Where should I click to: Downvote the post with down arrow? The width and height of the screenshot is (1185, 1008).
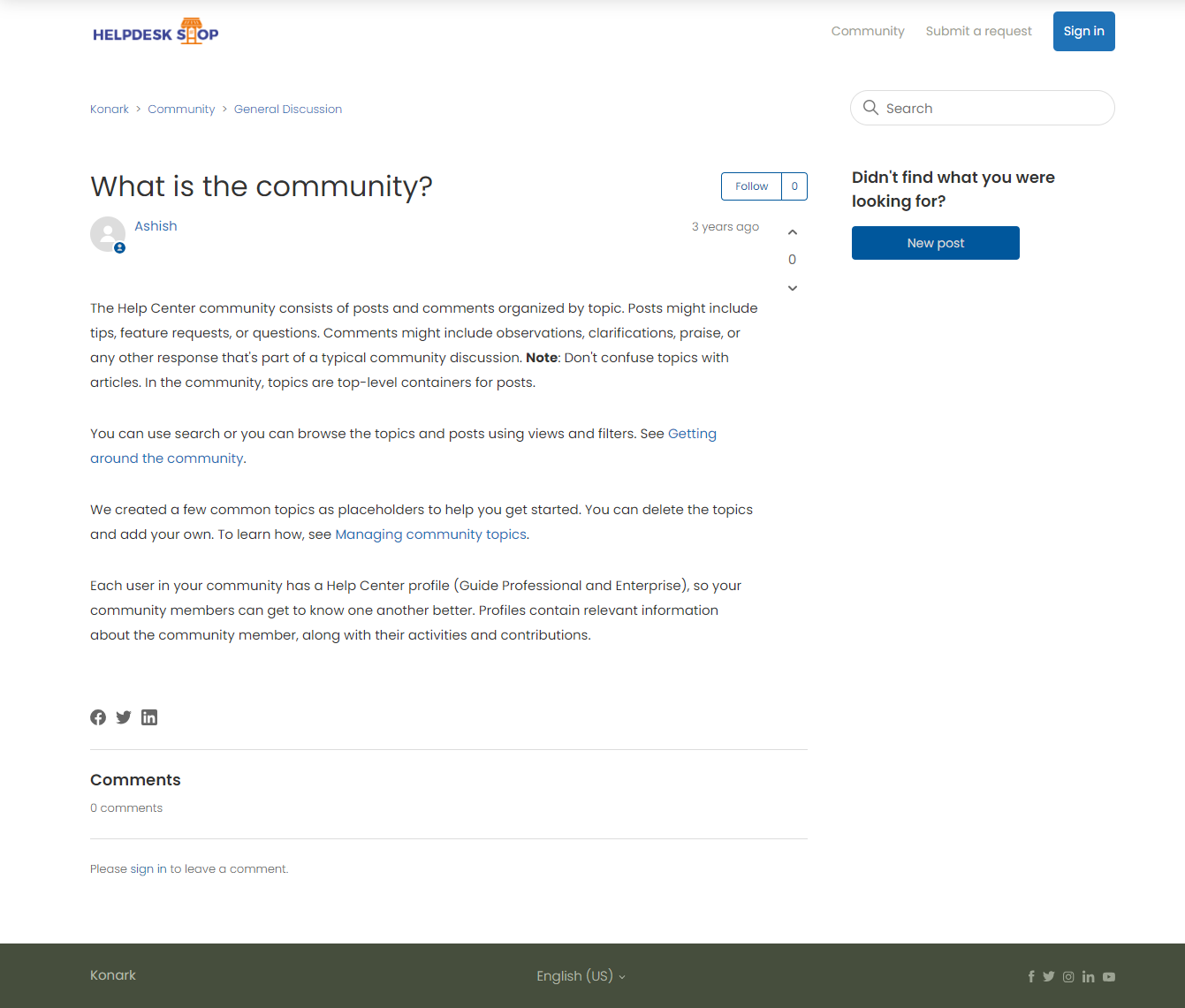(x=793, y=288)
